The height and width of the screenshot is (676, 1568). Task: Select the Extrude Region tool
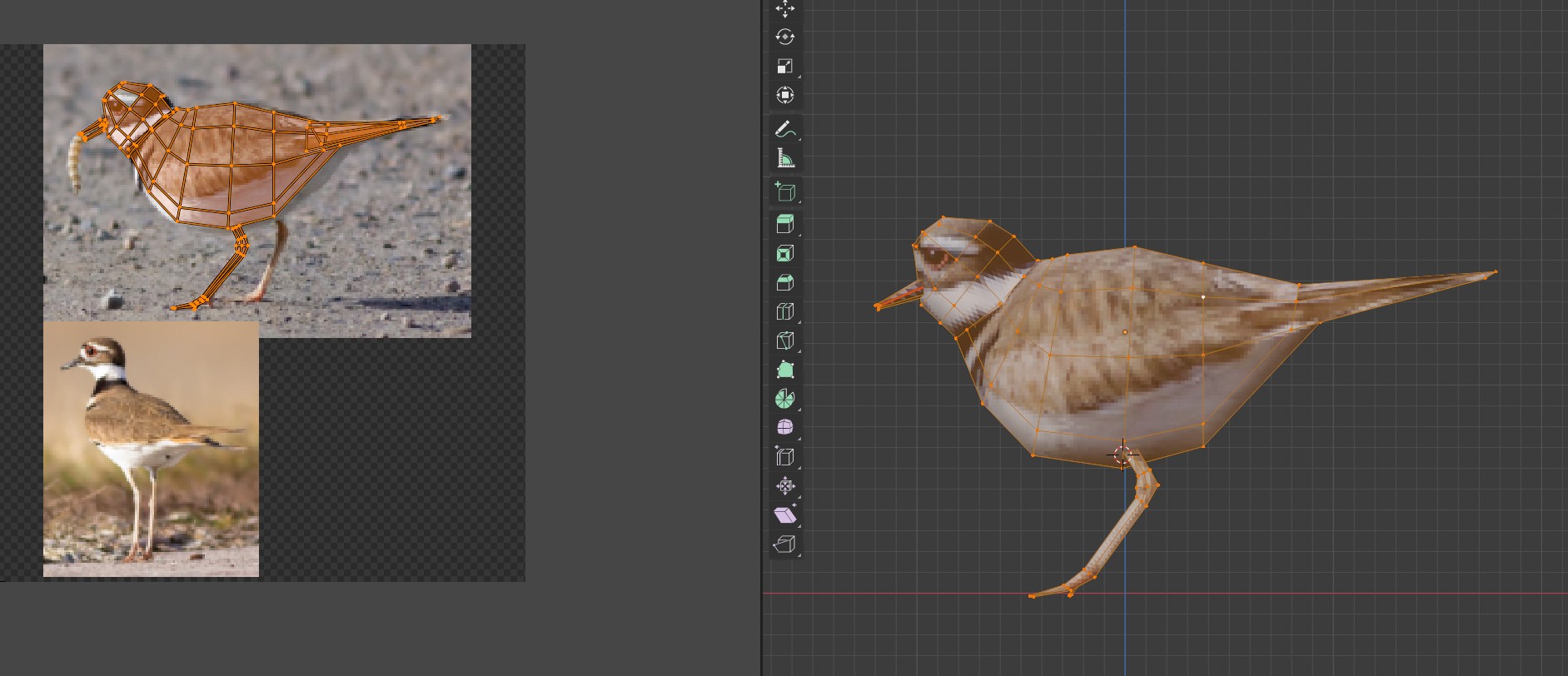point(784,224)
